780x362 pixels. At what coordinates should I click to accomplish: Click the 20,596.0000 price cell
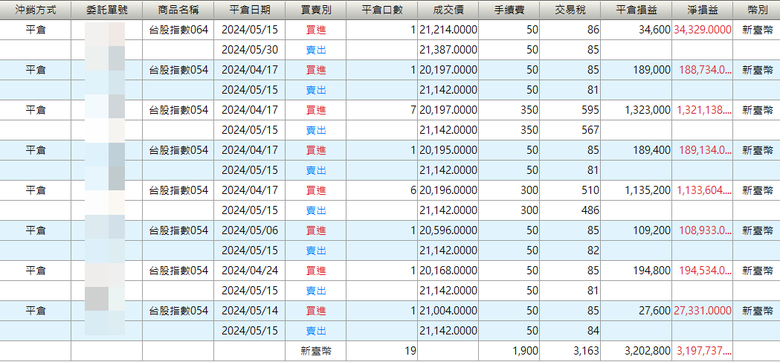pos(448,230)
